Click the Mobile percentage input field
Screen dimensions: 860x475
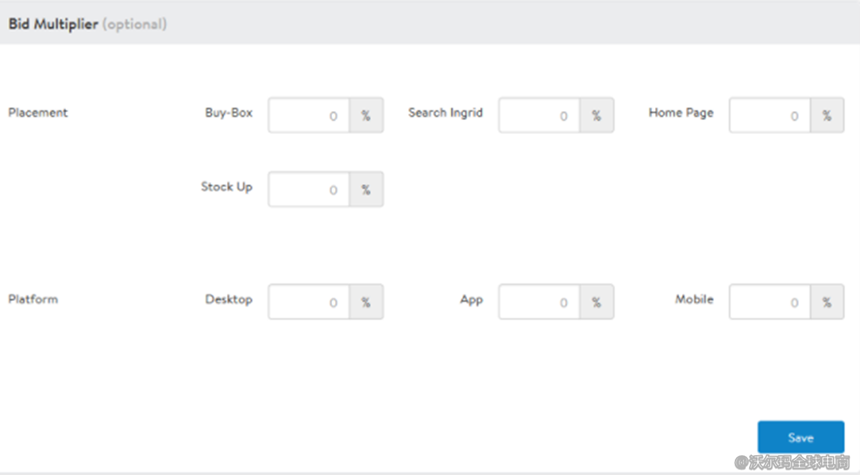769,302
